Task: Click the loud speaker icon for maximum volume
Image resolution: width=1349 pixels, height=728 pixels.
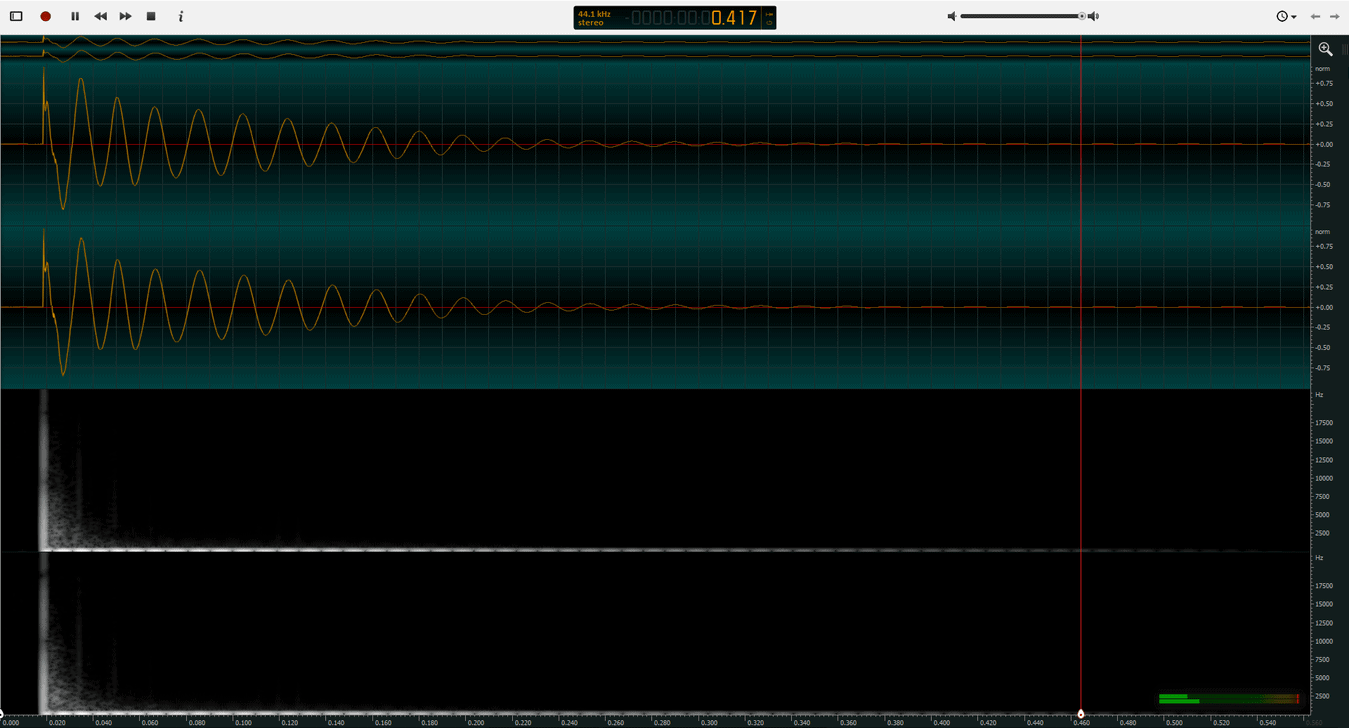Action: (x=1094, y=16)
